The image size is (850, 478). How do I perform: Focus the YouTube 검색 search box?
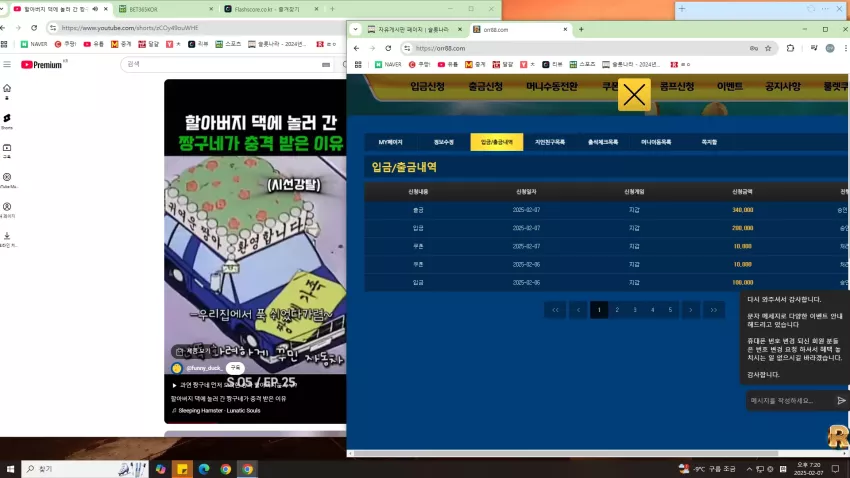222,64
